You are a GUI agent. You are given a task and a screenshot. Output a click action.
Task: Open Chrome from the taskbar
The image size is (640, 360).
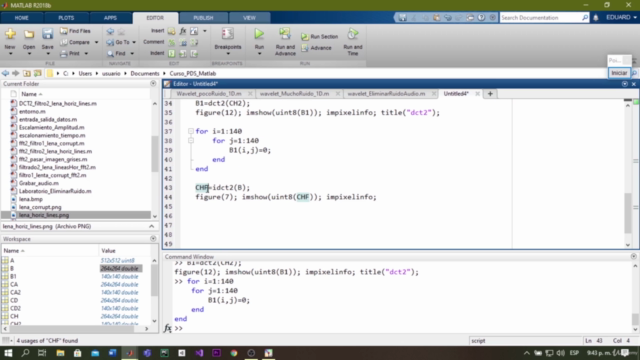[234, 353]
